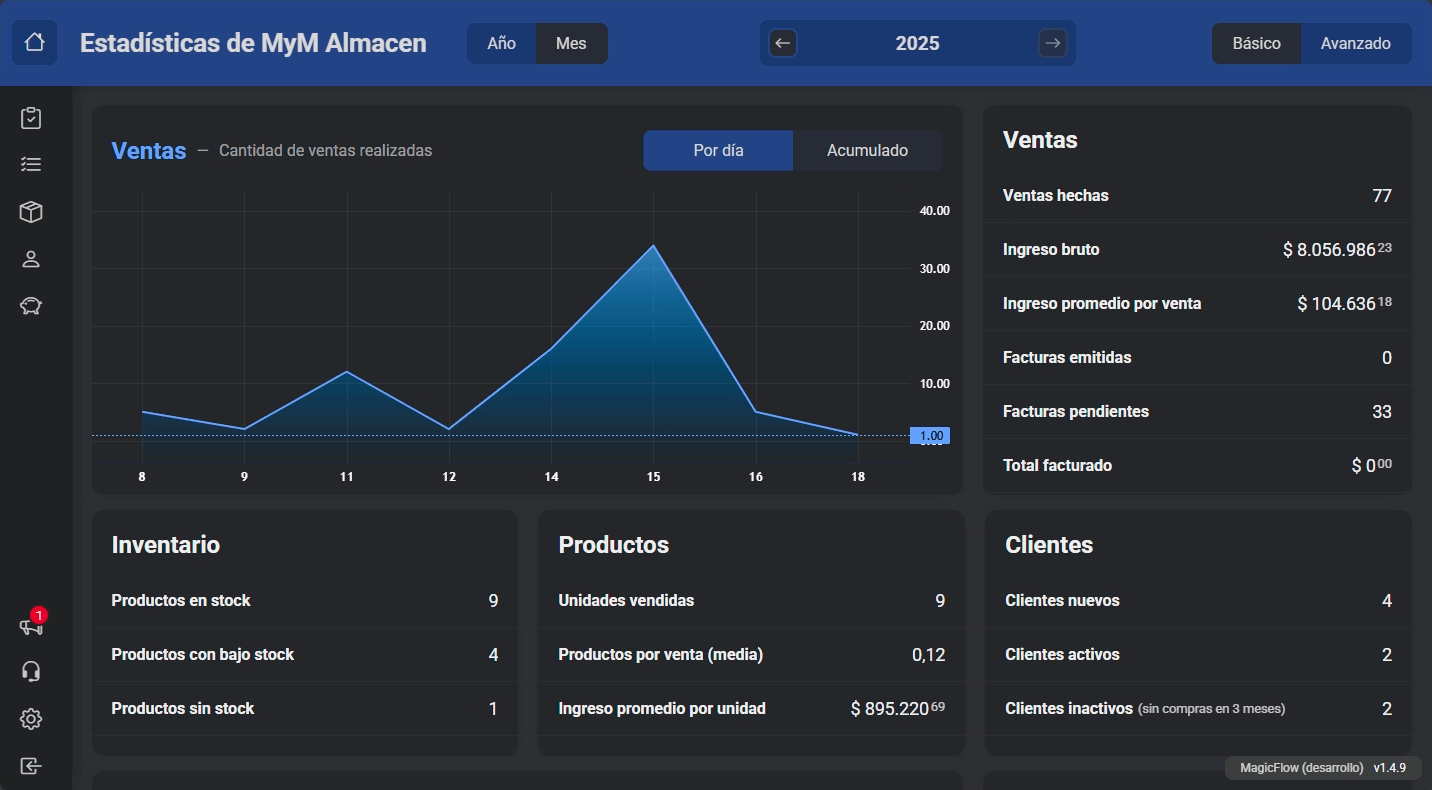Open the clipboard checklist sidebar icon
Screen dimensions: 1432x790
pyautogui.click(x=31, y=118)
